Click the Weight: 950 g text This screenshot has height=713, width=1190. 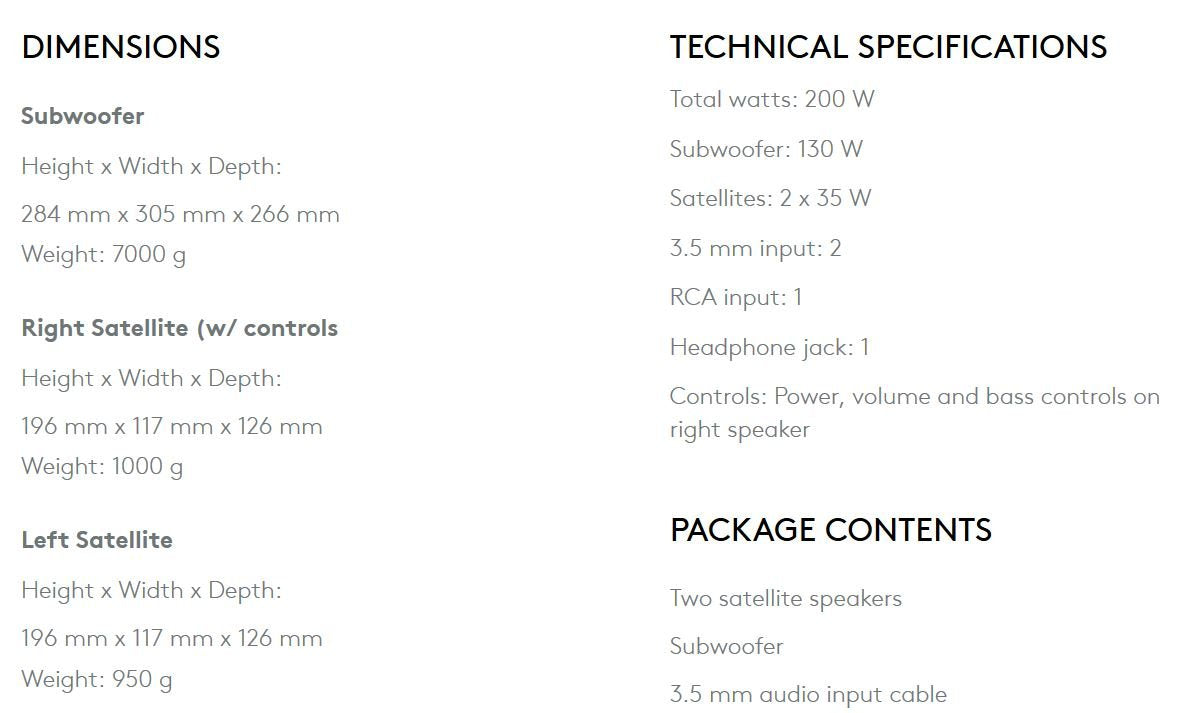click(96, 679)
